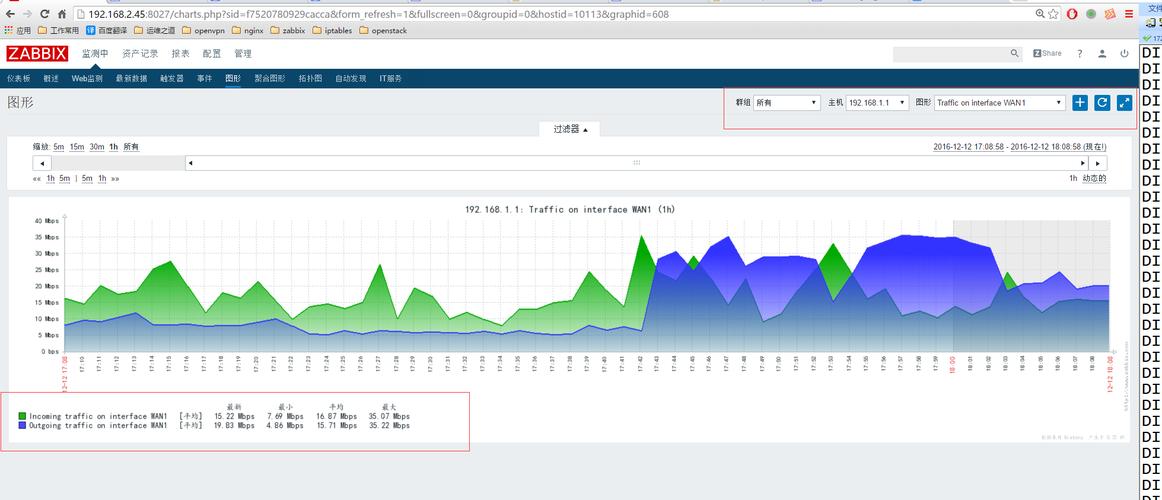The width and height of the screenshot is (1162, 500).
Task: Switch graph to fullscreen mode icon
Action: 1125,103
